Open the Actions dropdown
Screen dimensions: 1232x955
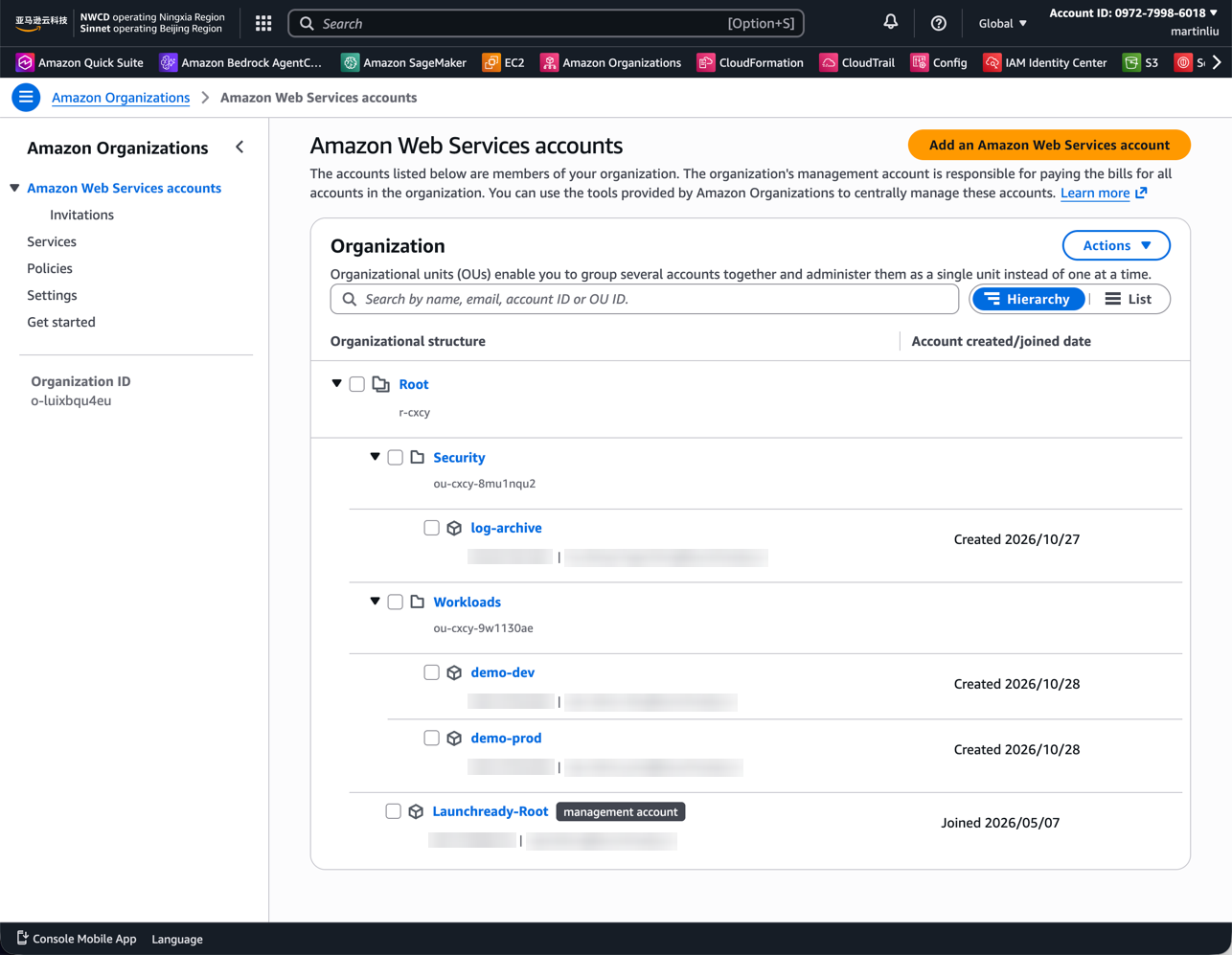pyautogui.click(x=1116, y=245)
